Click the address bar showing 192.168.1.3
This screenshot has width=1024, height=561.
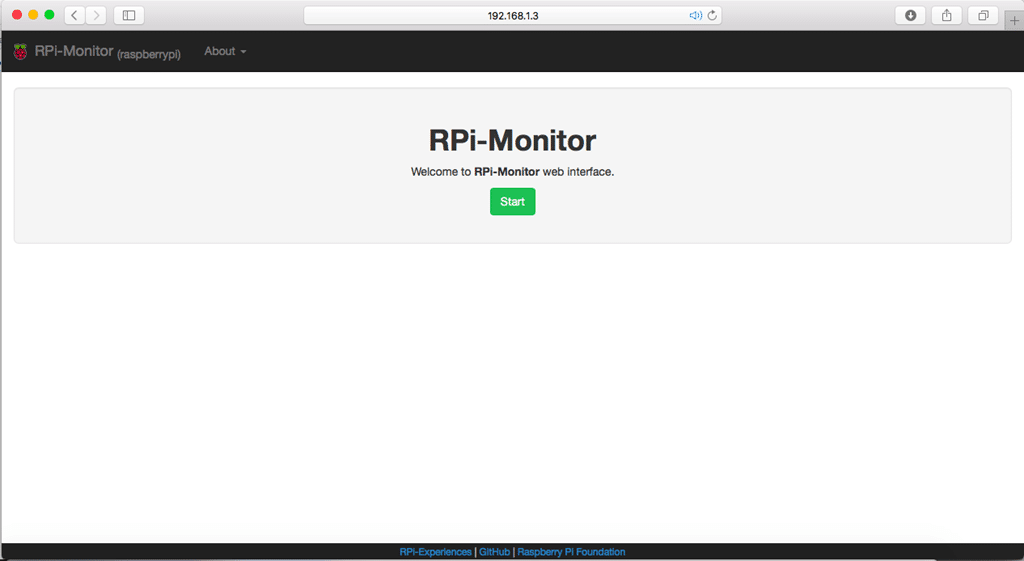(x=513, y=16)
